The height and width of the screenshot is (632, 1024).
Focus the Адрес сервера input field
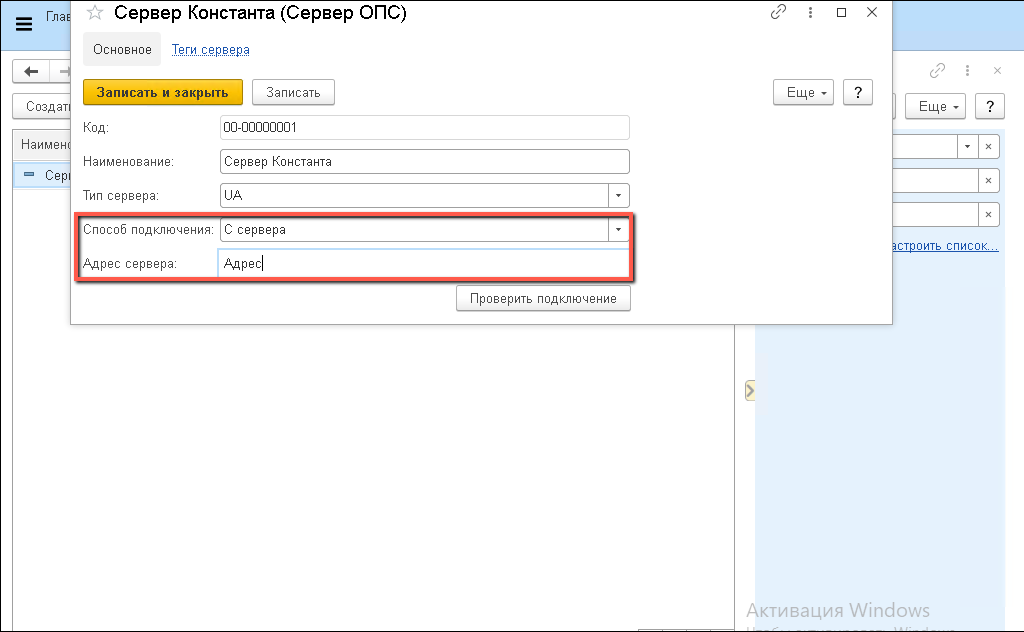tap(424, 264)
